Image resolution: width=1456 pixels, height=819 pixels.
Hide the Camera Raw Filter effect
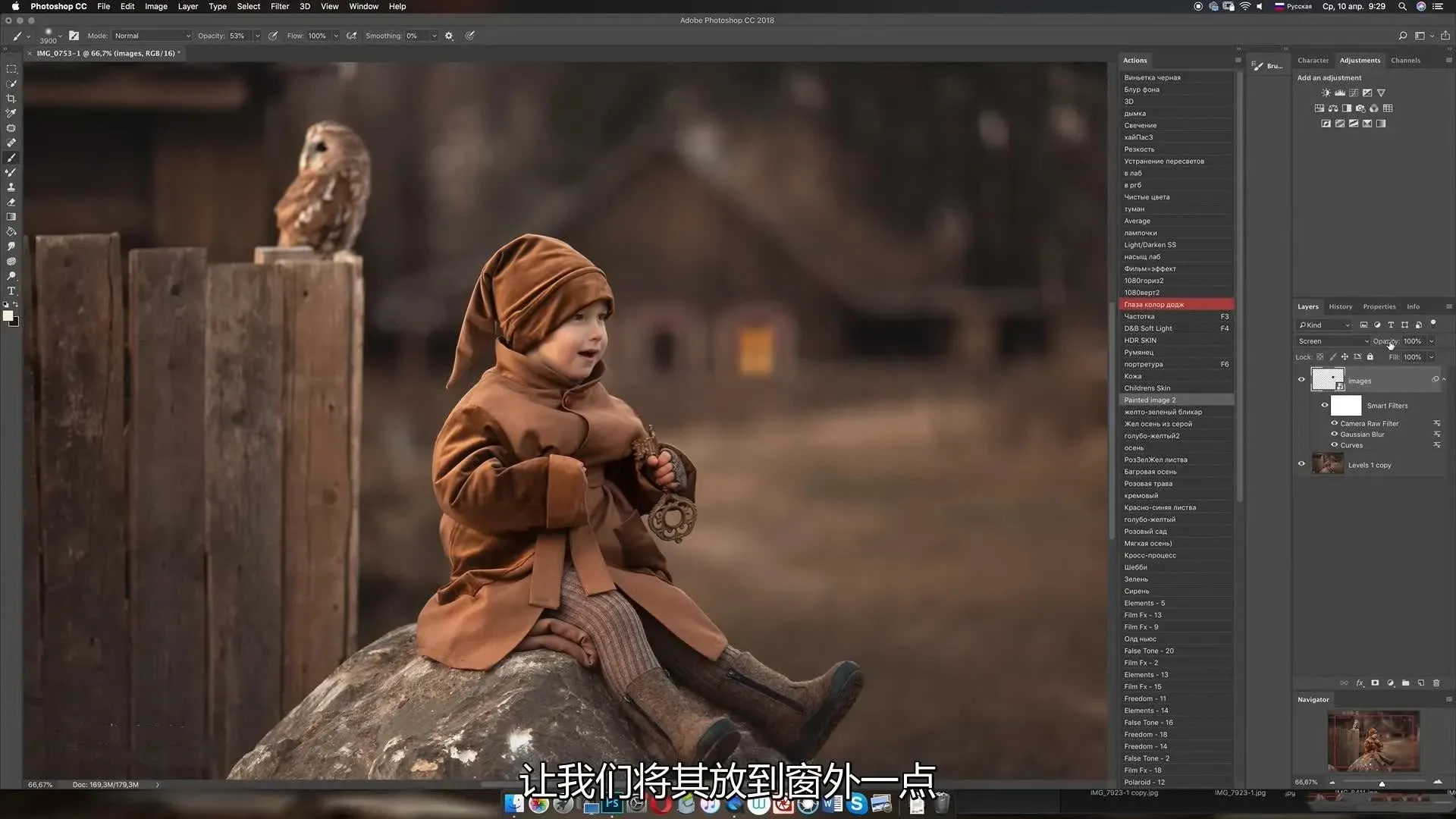coord(1334,423)
